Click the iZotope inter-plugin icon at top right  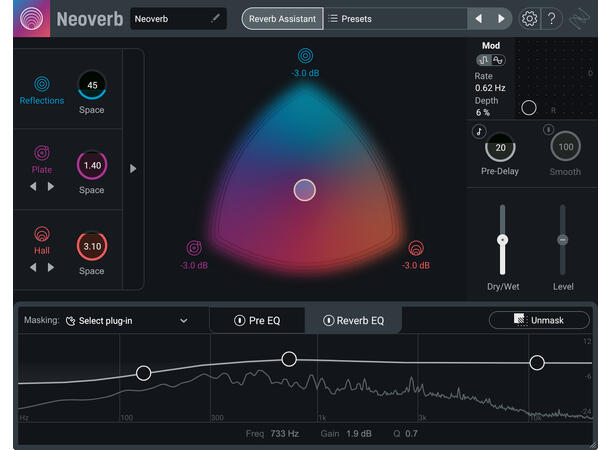[579, 18]
